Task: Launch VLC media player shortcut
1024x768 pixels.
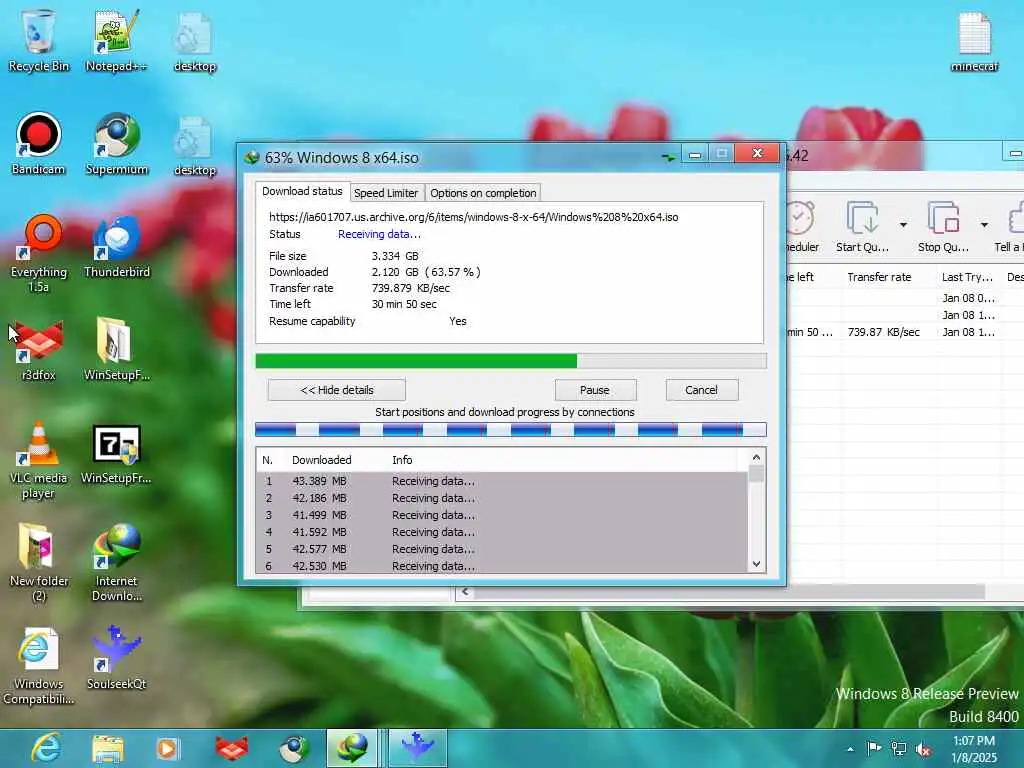Action: pyautogui.click(x=38, y=460)
